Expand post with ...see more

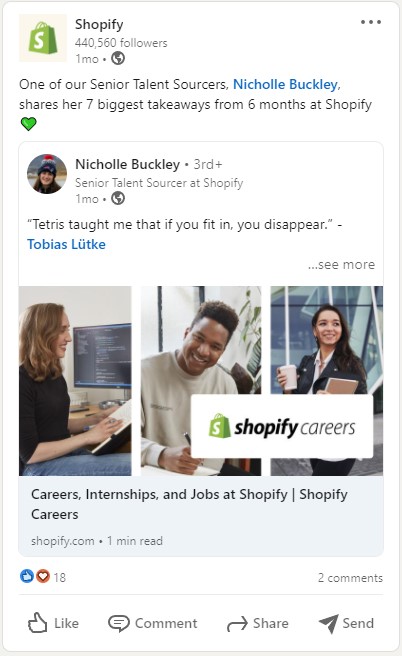click(x=341, y=264)
